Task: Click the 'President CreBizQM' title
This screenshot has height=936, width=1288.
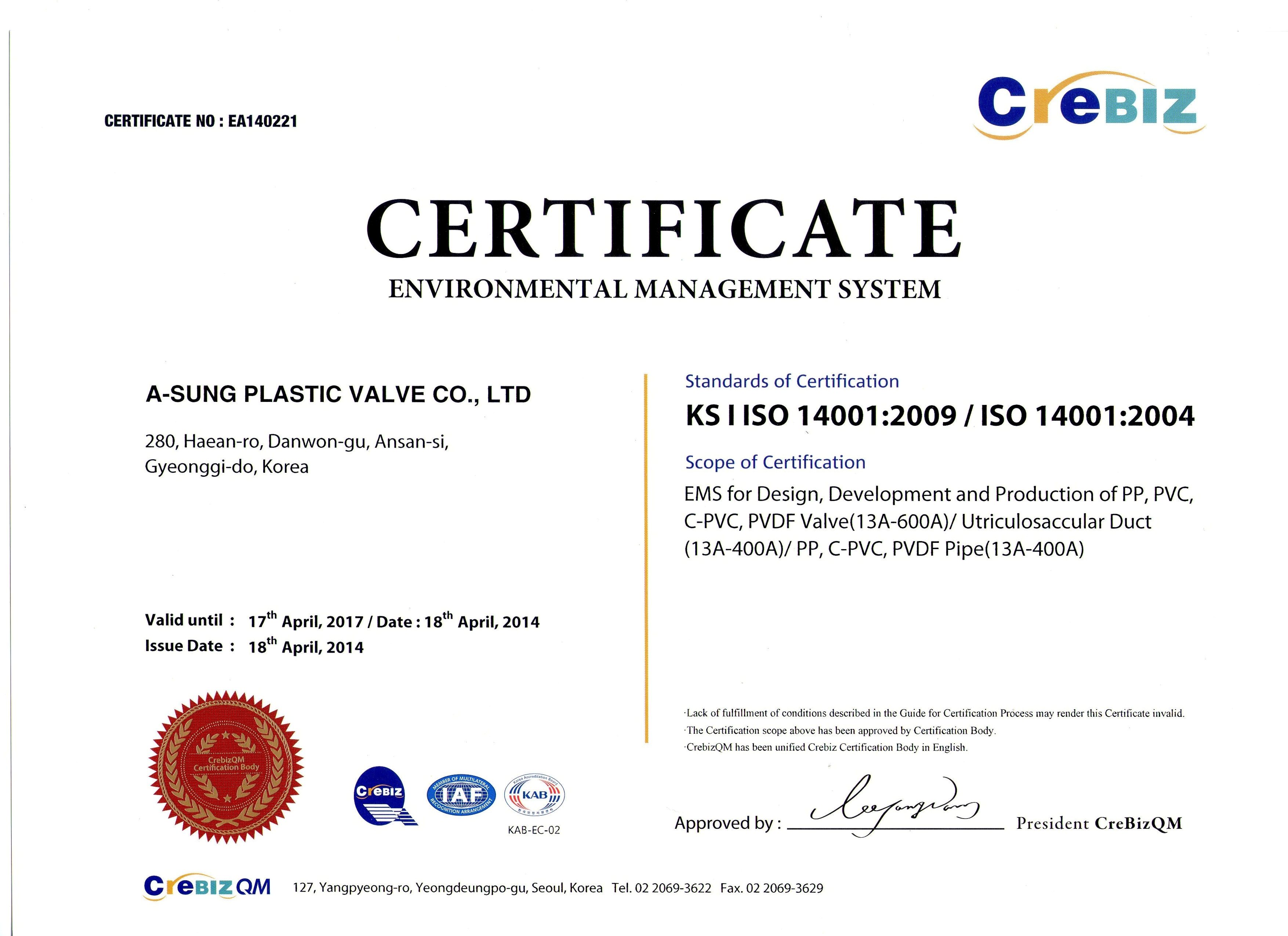Action: (1099, 823)
